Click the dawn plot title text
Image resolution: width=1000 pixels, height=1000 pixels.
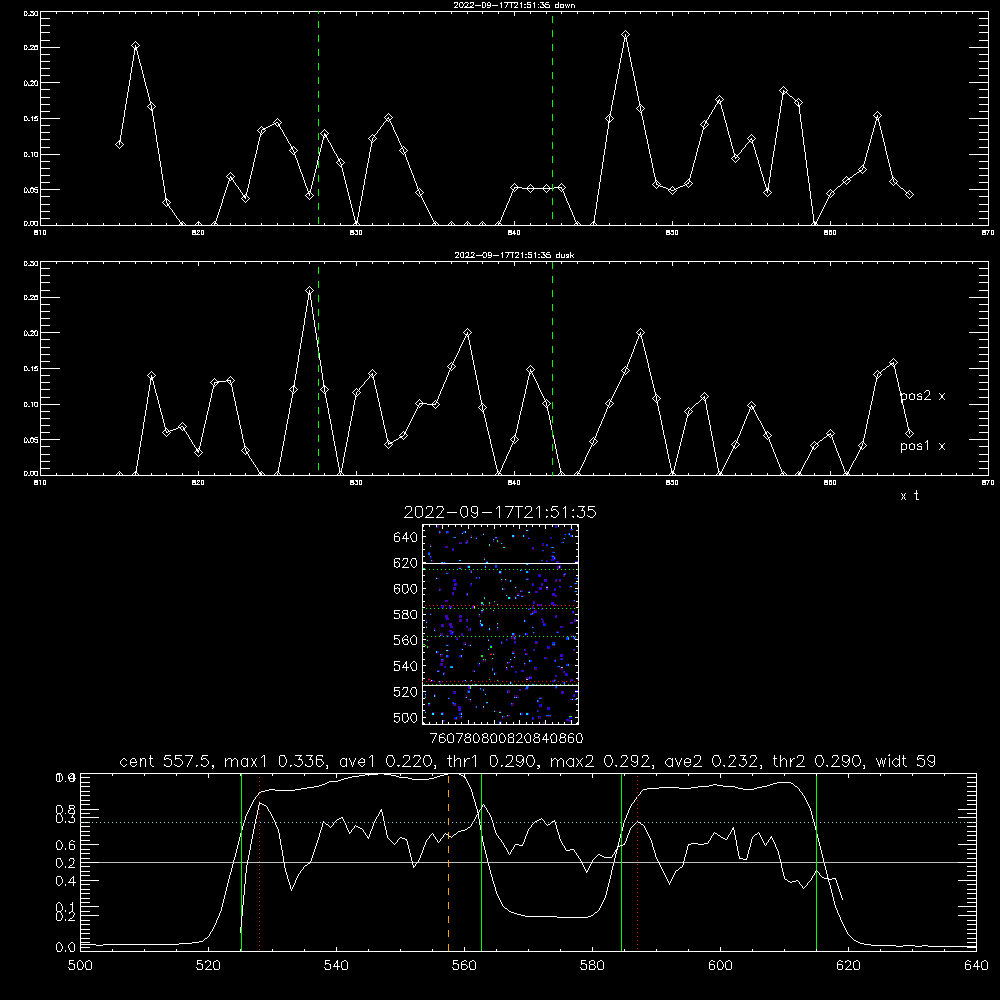tap(514, 5)
